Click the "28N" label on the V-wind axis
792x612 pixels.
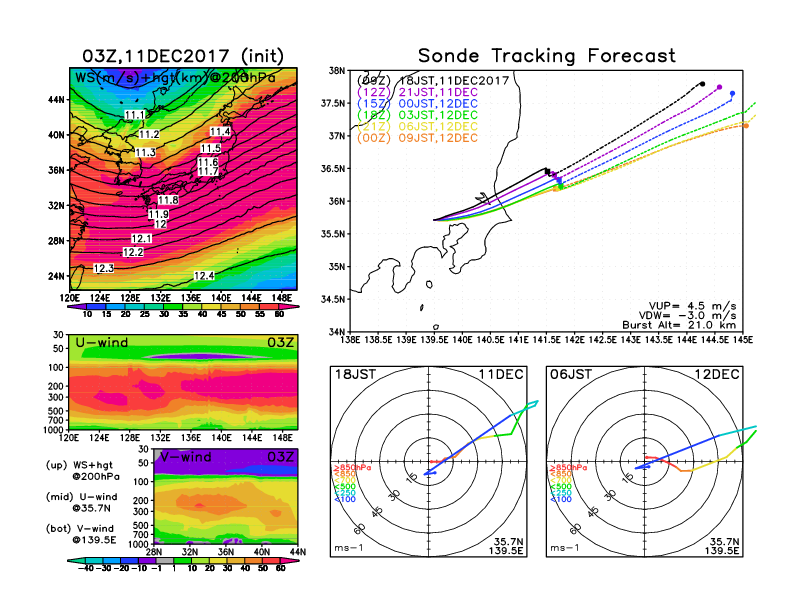[154, 552]
